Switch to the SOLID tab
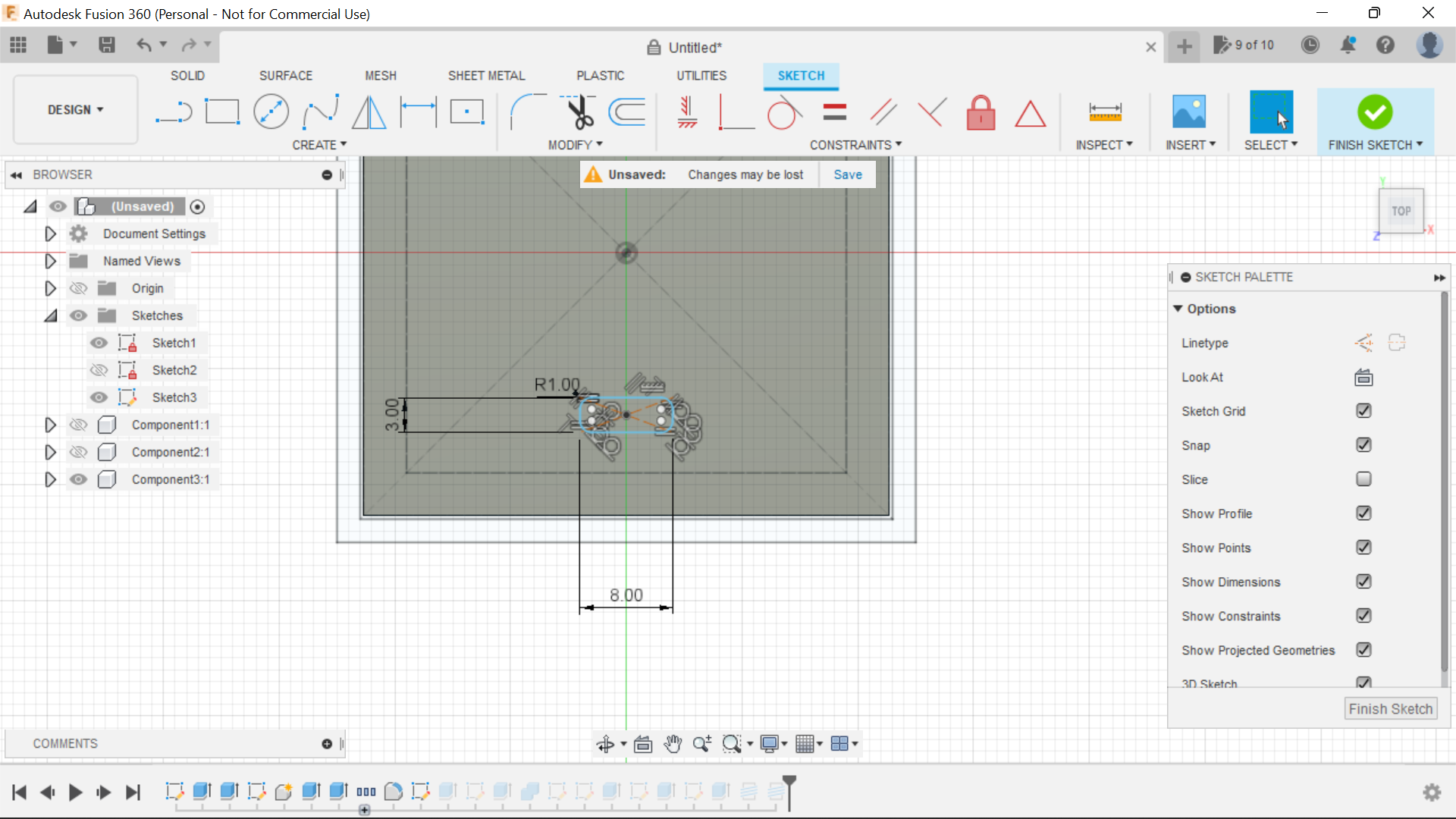Screen dimensions: 1456x819 (x=187, y=75)
